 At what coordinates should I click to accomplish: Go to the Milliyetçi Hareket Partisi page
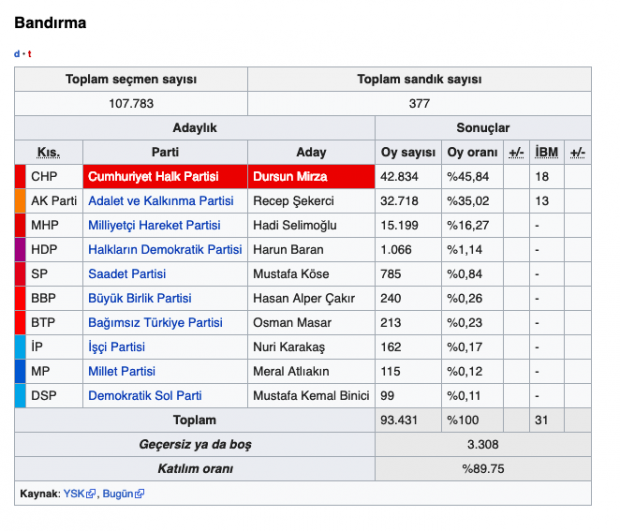[154, 225]
